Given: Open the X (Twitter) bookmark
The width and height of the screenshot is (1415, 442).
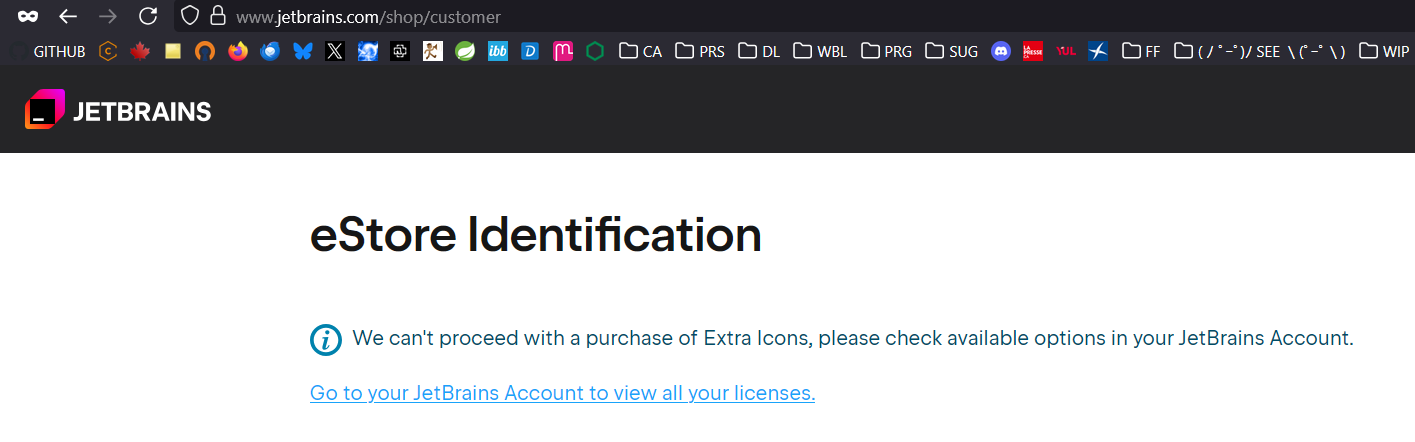Looking at the screenshot, I should 335,51.
